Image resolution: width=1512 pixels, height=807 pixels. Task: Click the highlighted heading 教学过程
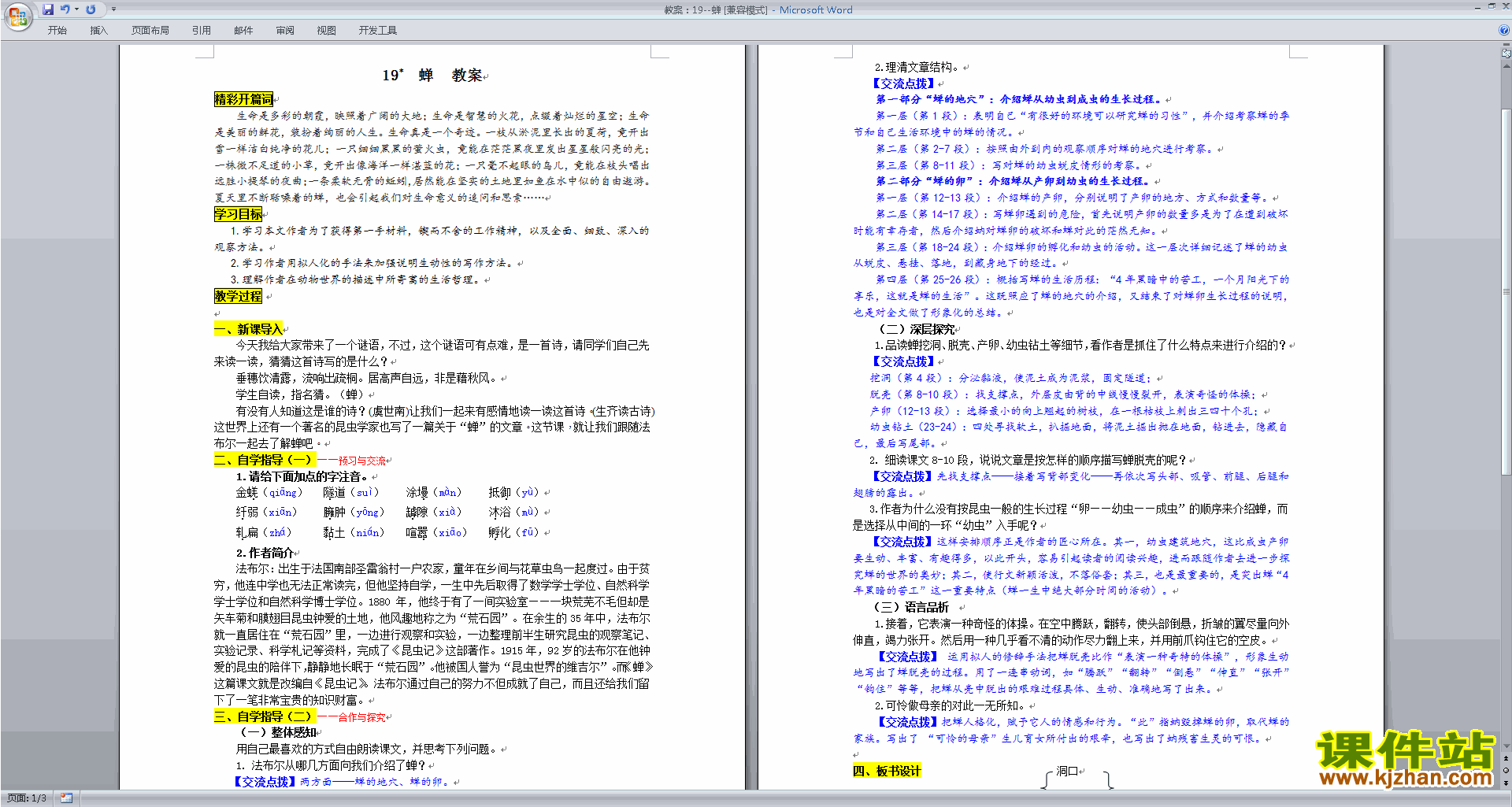[x=238, y=296]
